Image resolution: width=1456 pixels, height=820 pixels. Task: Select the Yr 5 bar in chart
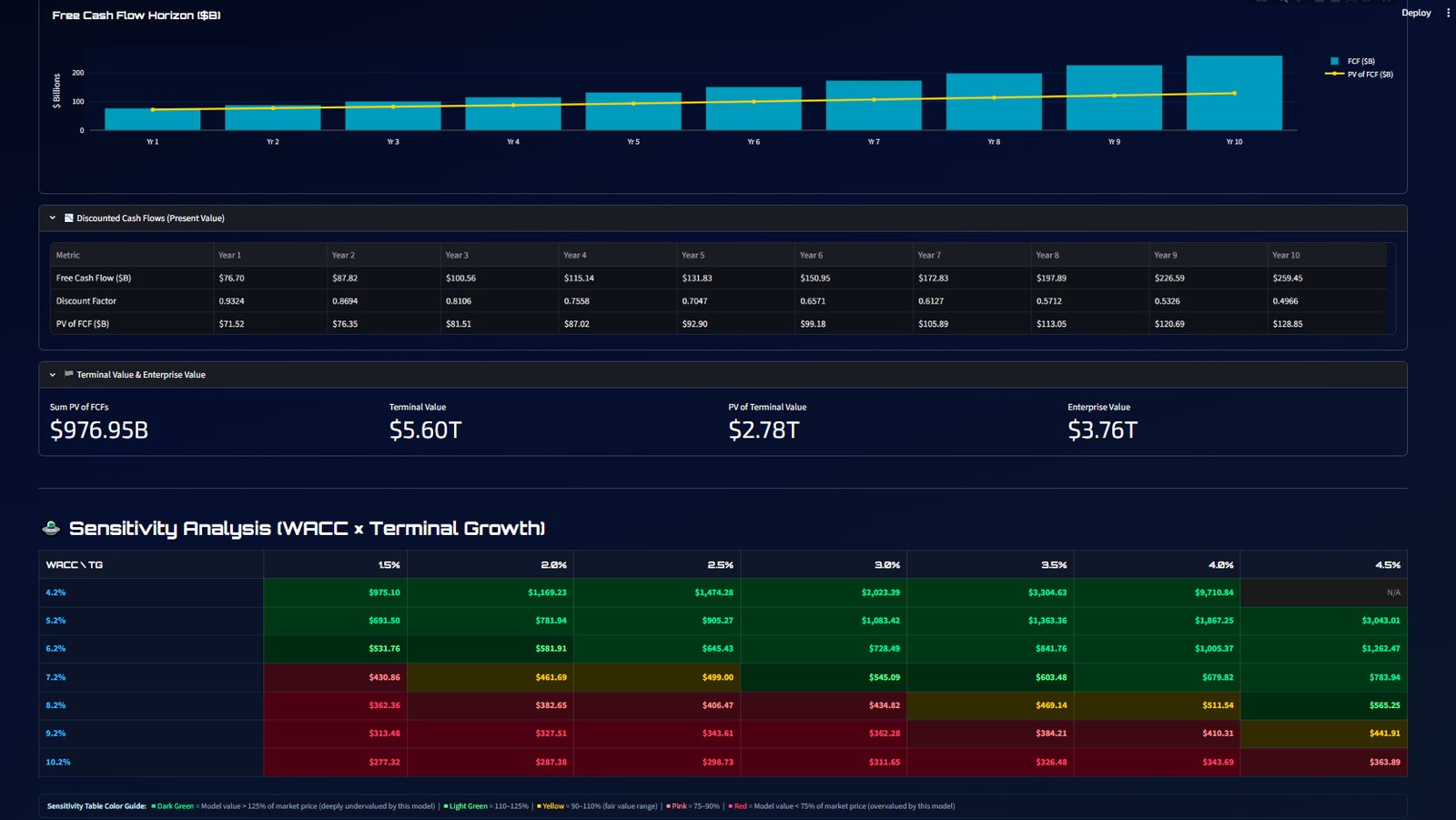coord(633,111)
